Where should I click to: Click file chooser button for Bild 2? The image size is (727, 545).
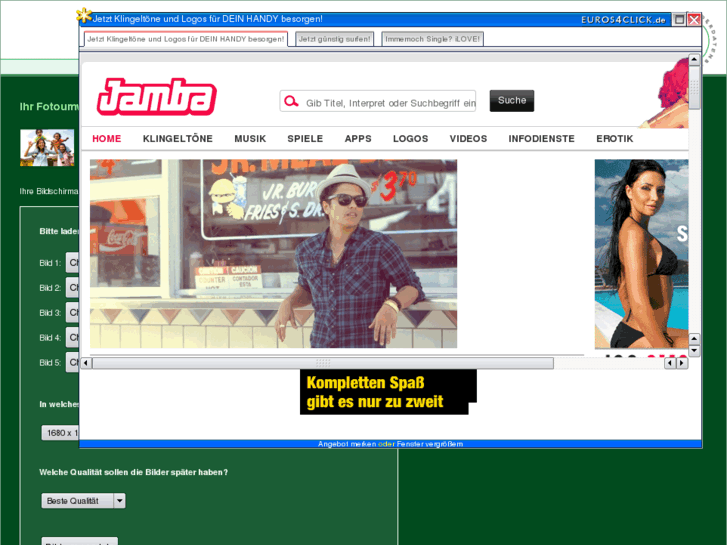[x=72, y=288]
